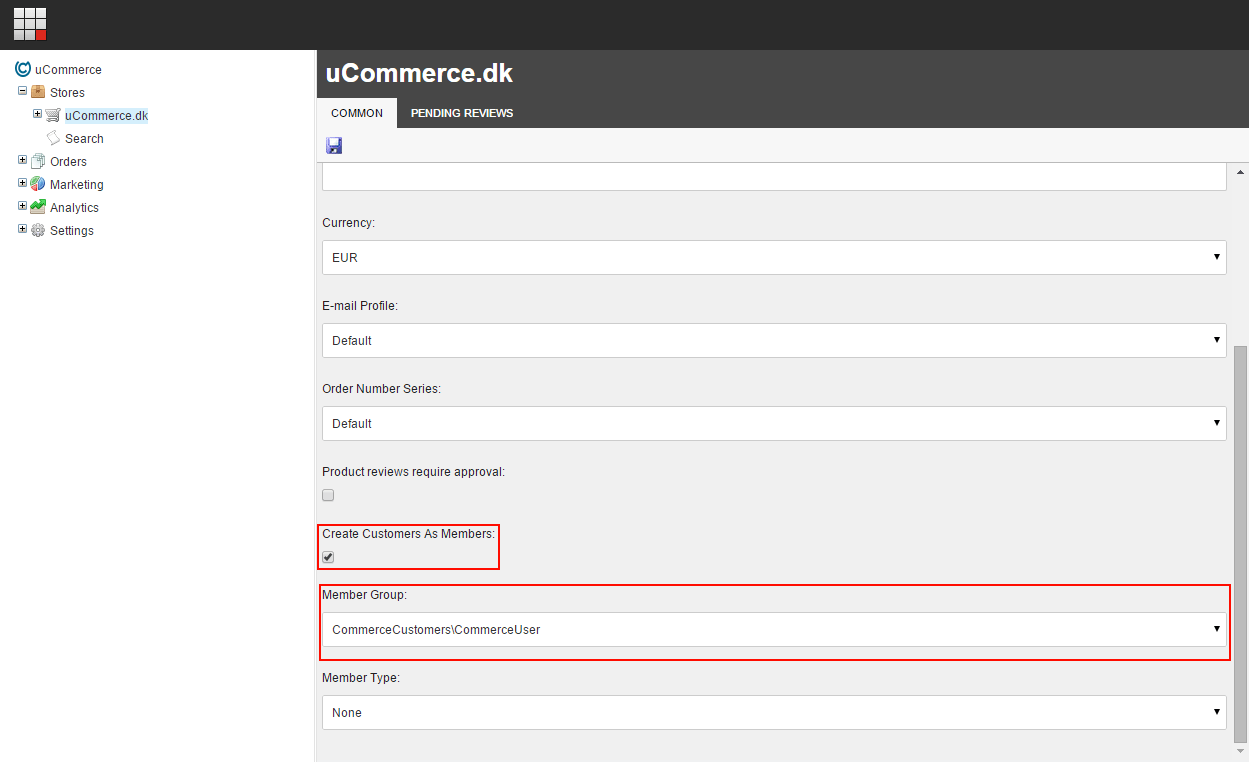
Task: Select the Stores tree item label
Action: coord(67,93)
